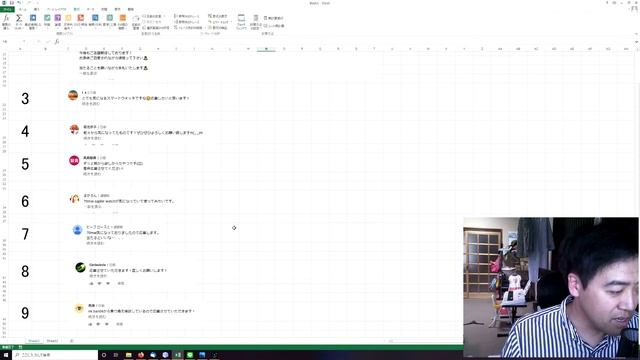Click the Define Name button
Image resolution: width=640 pixels, height=360 pixels.
pos(153,16)
